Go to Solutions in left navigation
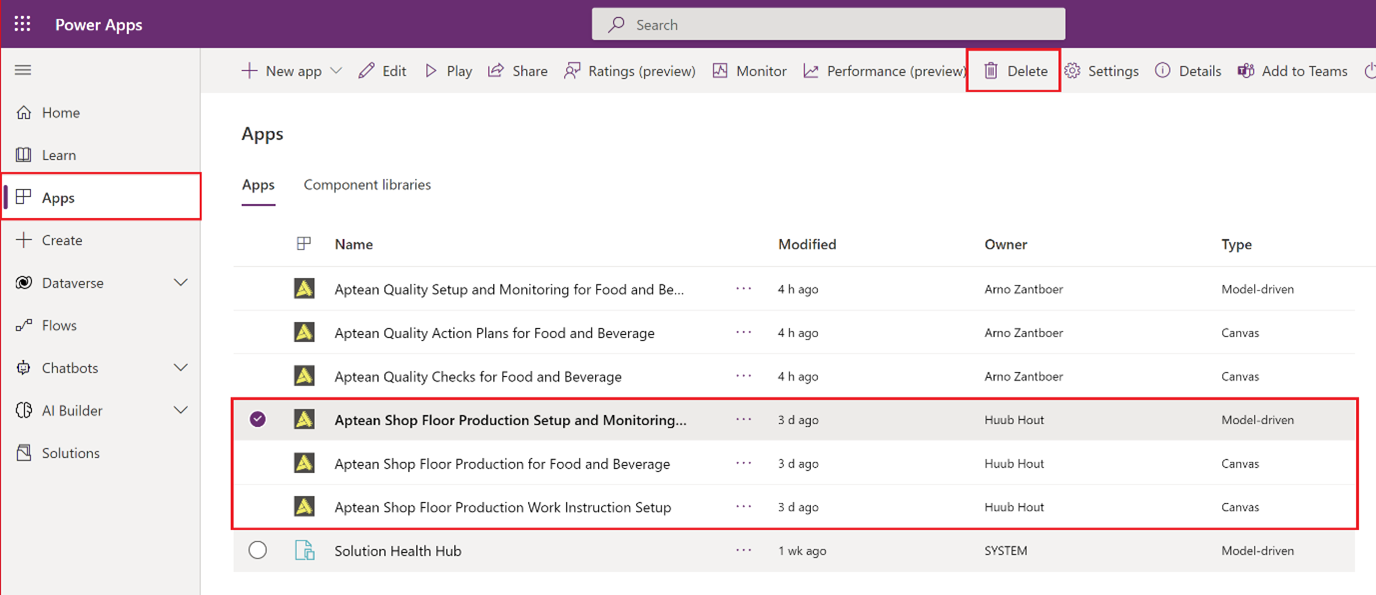The width and height of the screenshot is (1376, 595). pyautogui.click(x=70, y=453)
